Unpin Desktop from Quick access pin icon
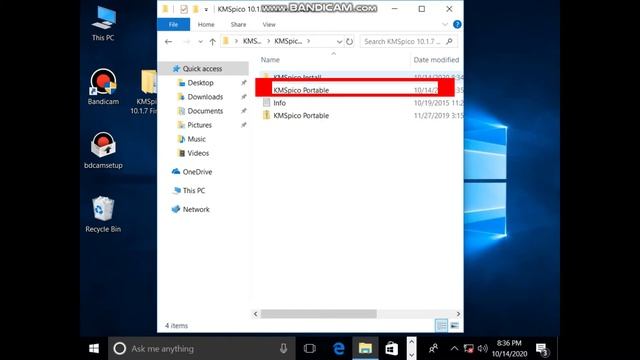Viewport: 640px width, 360px height. 244,83
